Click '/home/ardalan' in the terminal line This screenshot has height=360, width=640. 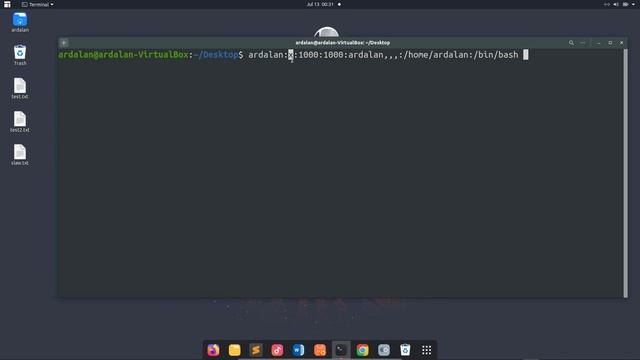coord(436,55)
